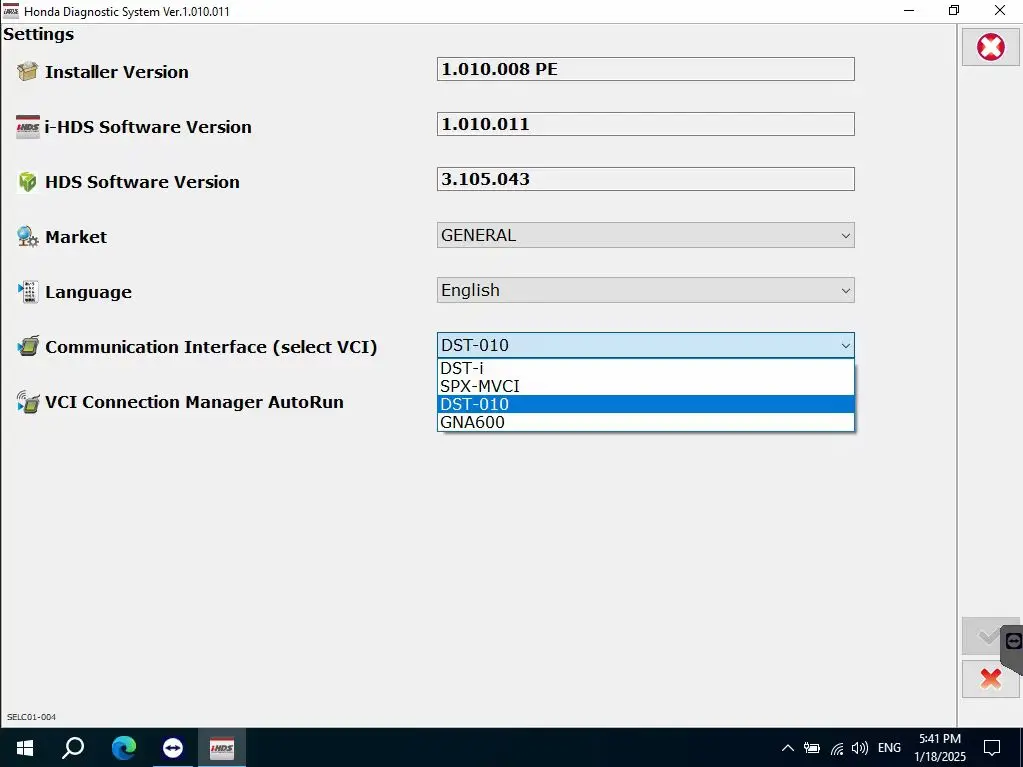Click the TeamViewer side panel tab
Screen dimensions: 1023x767
coord(1012,641)
